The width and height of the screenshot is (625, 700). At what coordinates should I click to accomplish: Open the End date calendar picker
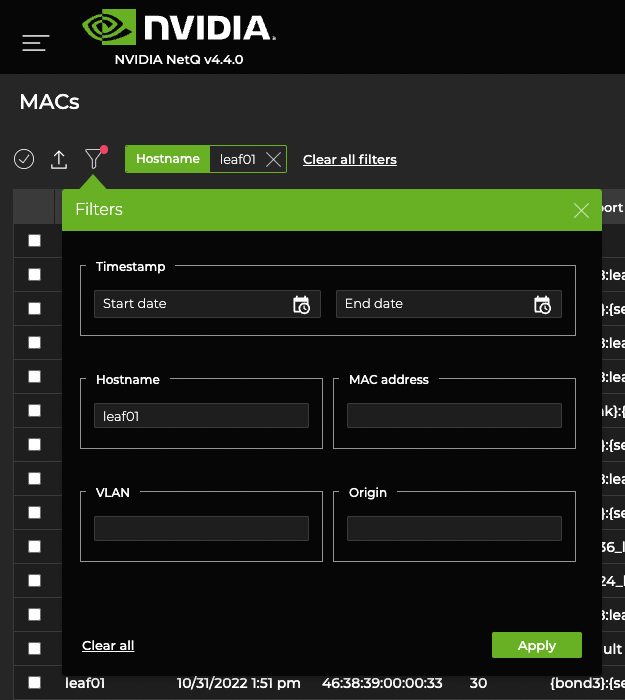[x=542, y=304]
